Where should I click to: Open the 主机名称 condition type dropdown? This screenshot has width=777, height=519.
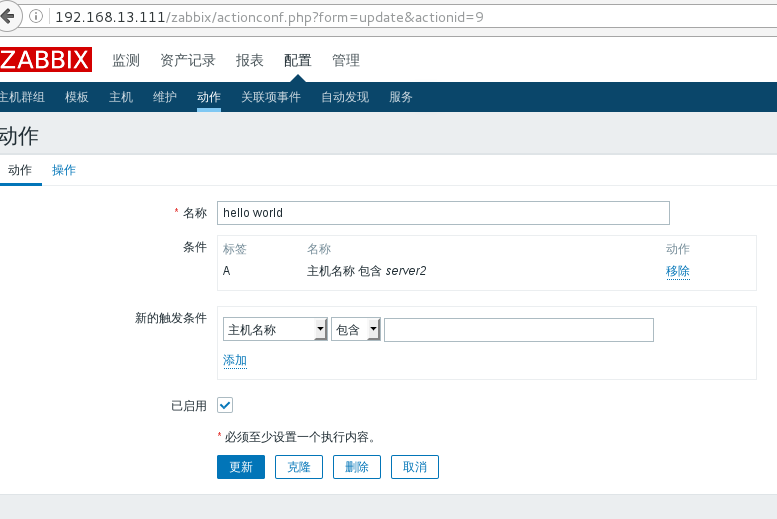pos(275,330)
